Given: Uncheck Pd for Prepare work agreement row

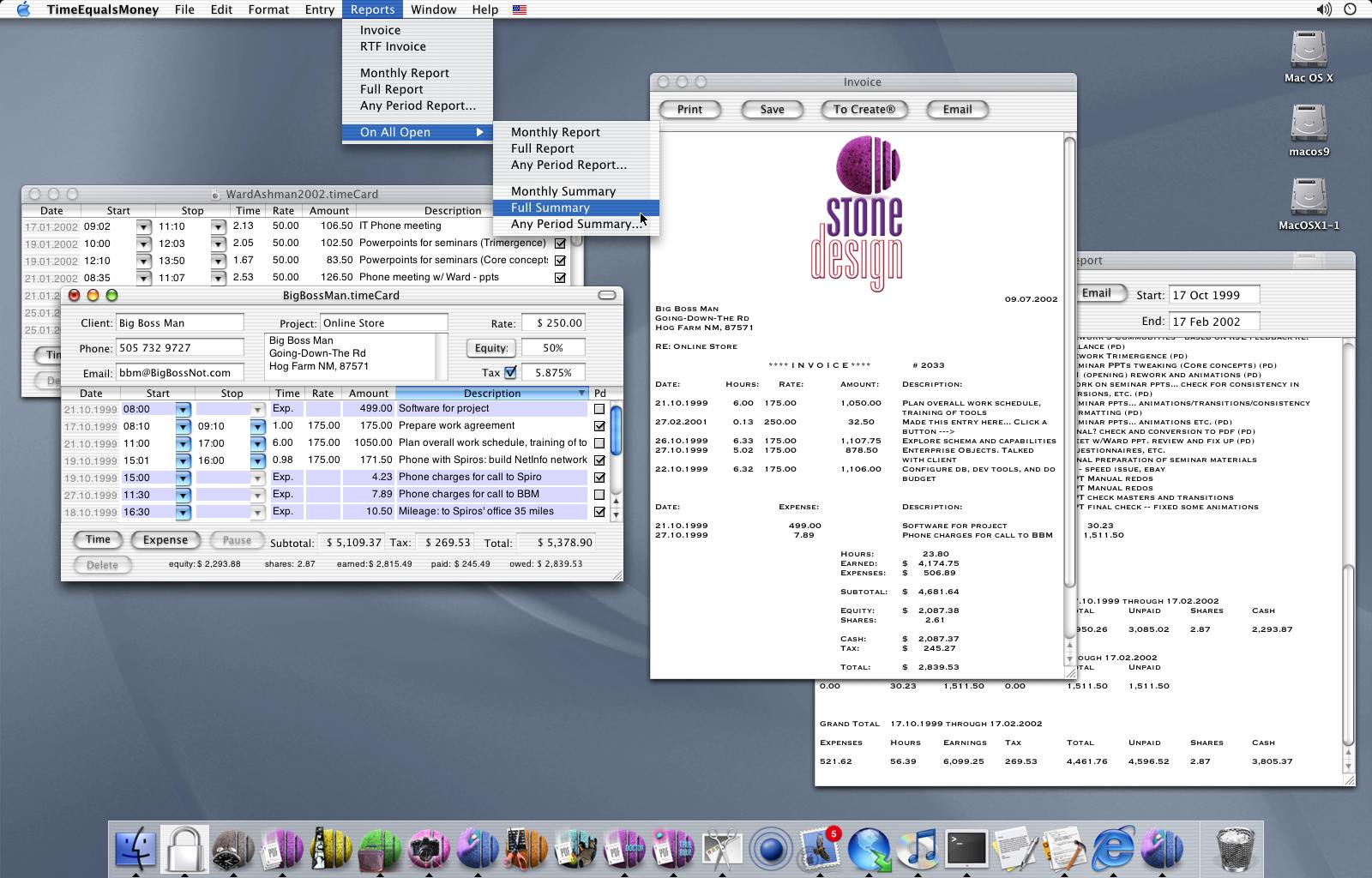Looking at the screenshot, I should tap(599, 426).
